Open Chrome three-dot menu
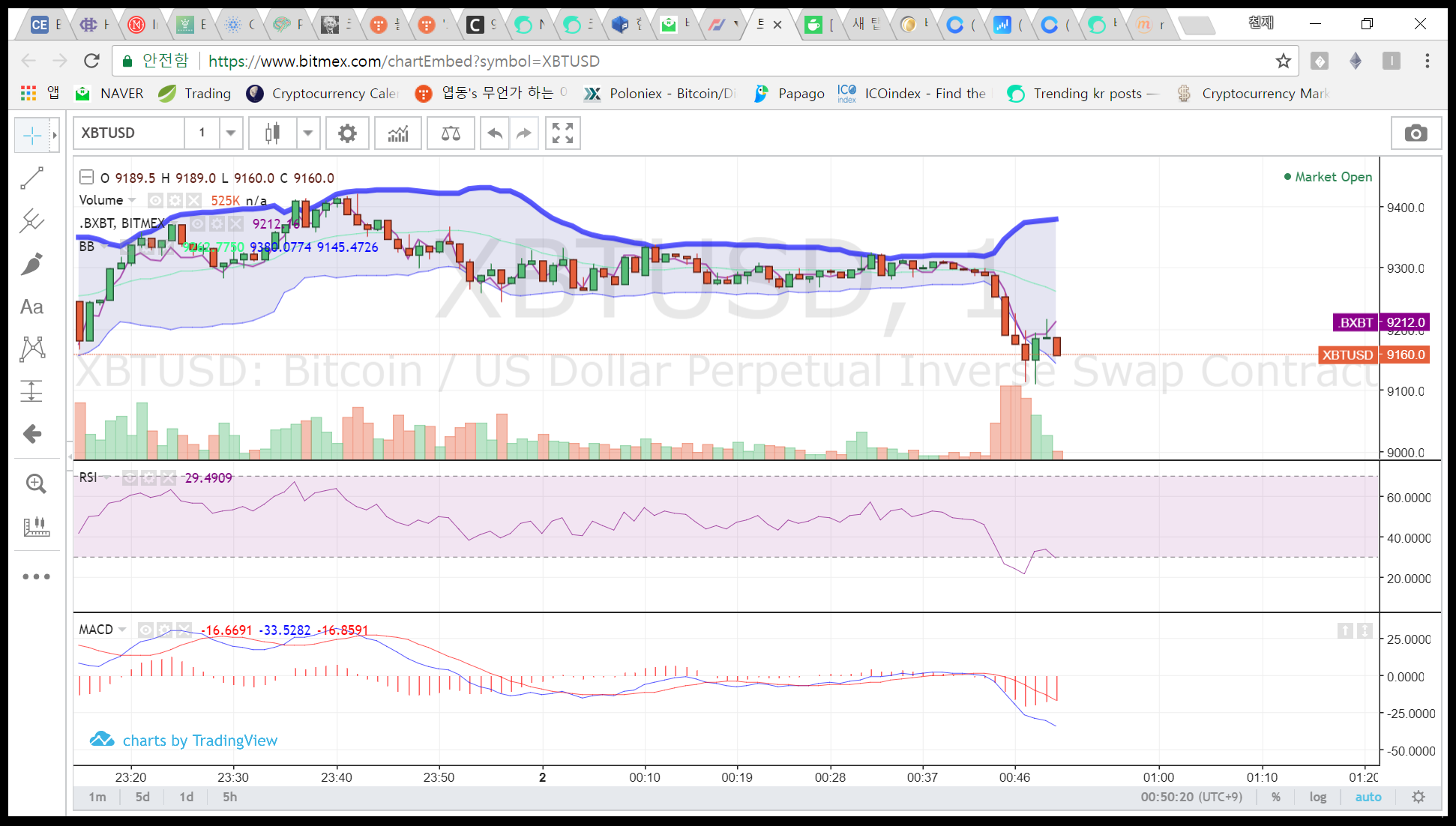 point(1427,61)
